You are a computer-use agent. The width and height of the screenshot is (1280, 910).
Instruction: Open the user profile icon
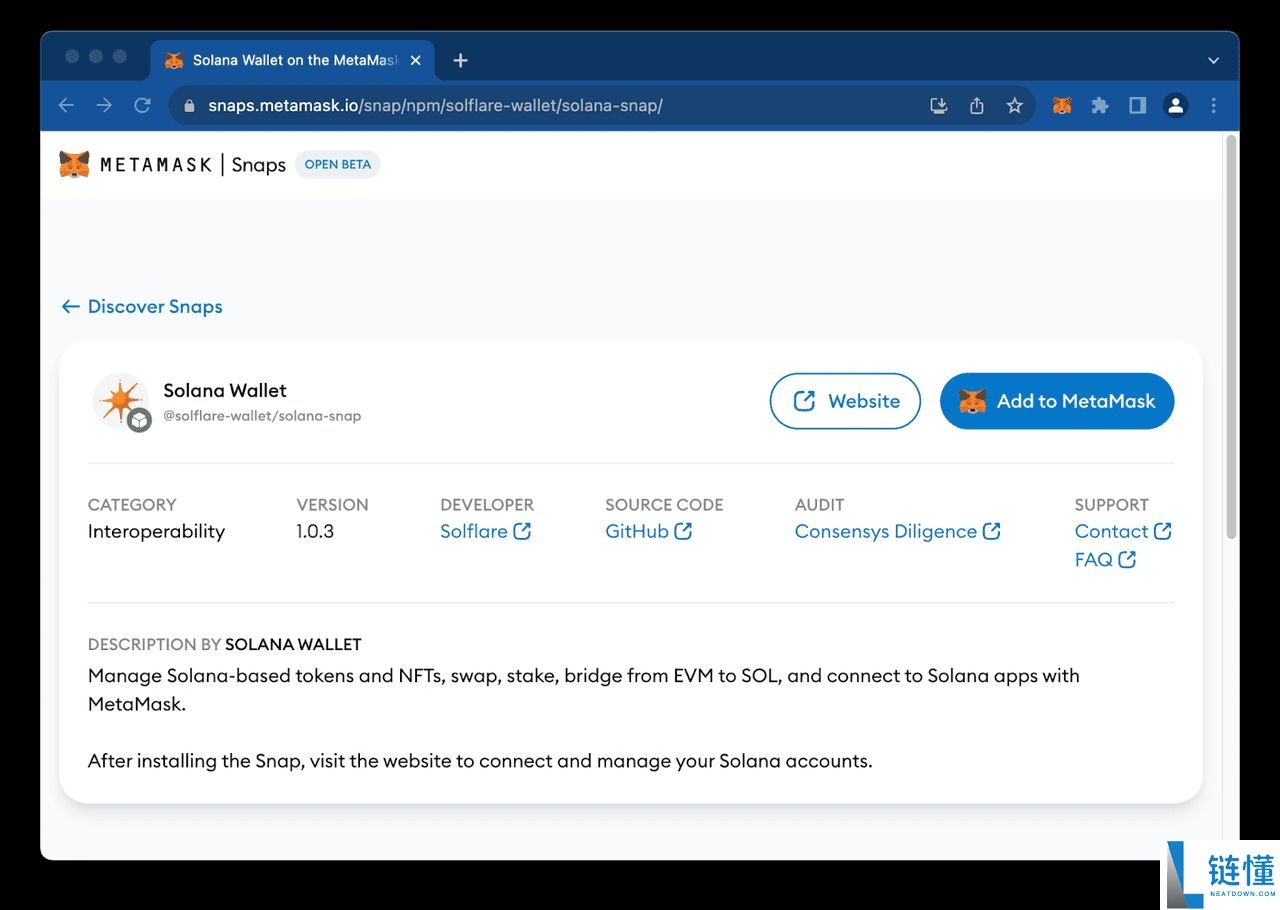click(1175, 105)
